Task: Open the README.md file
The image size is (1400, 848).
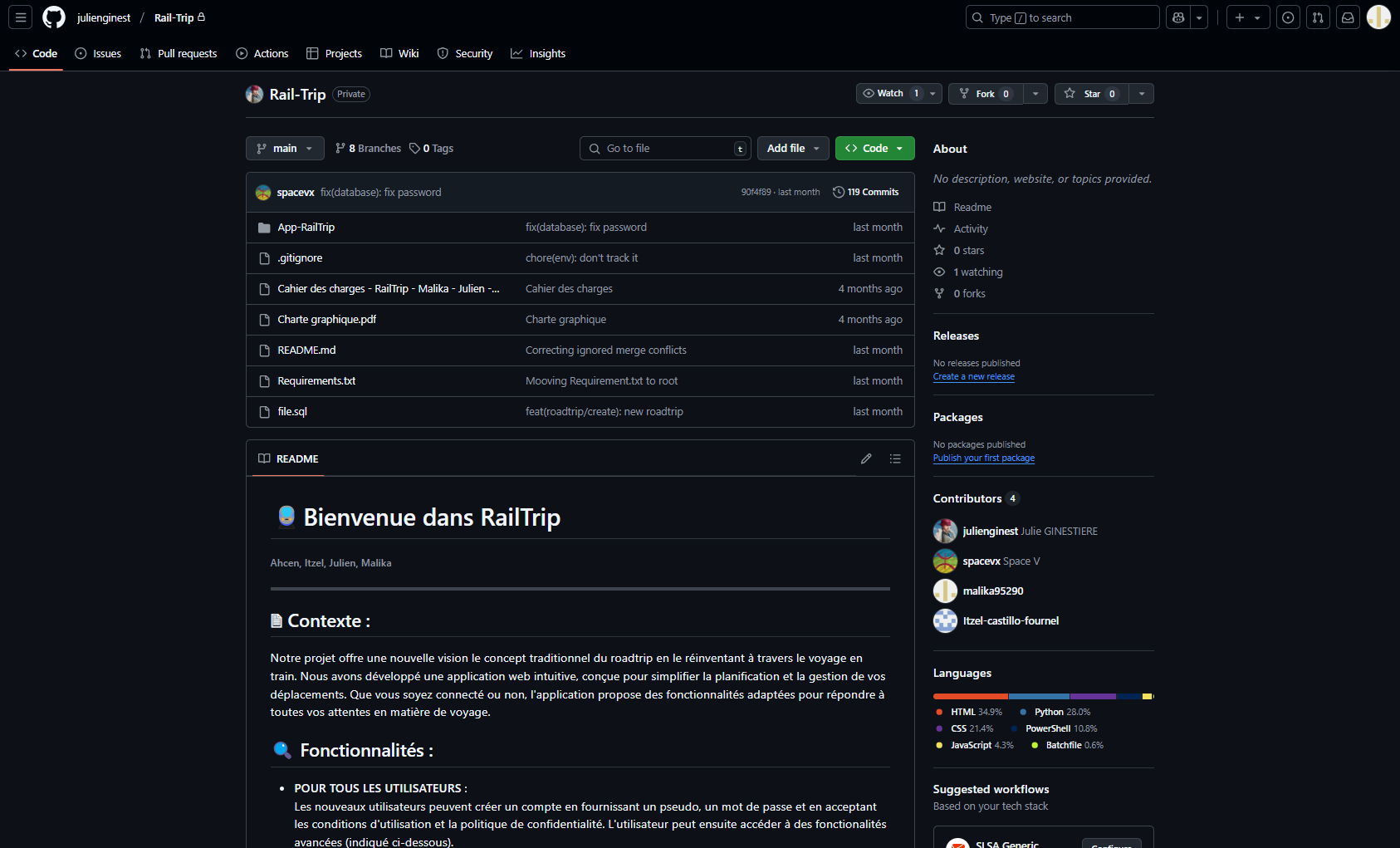Action: (x=306, y=350)
